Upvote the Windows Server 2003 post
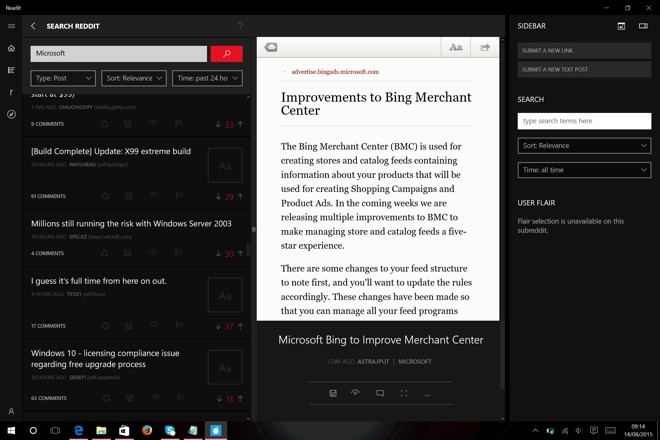 [x=240, y=253]
